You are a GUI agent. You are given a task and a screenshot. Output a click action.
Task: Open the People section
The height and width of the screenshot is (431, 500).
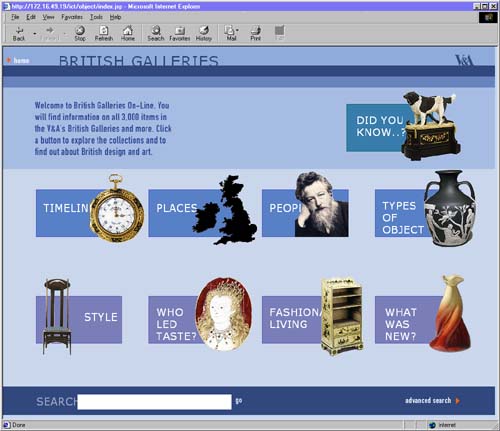tap(279, 213)
